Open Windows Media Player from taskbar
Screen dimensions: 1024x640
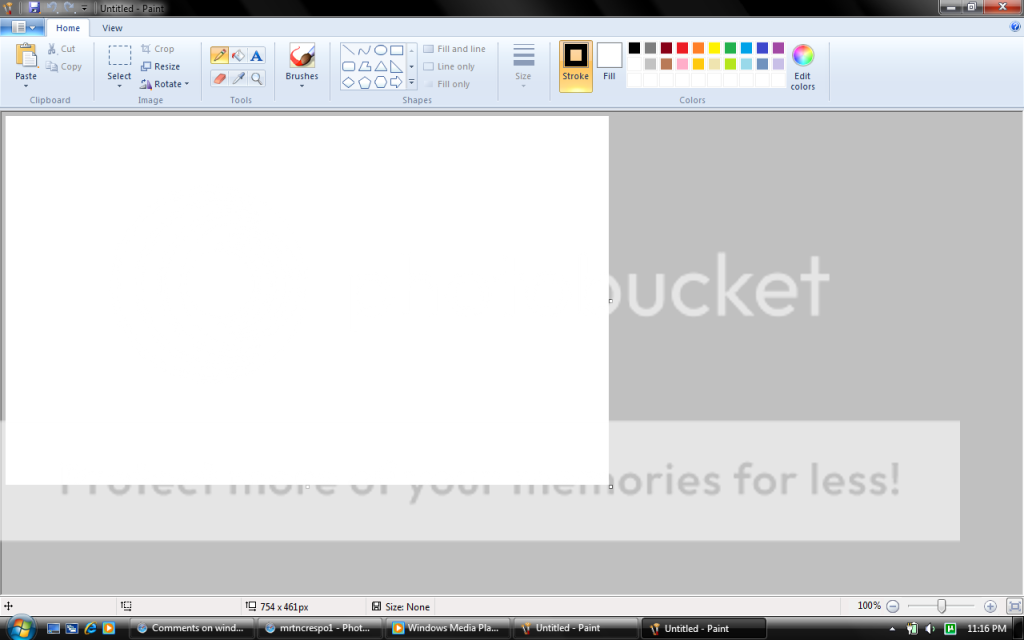pyautogui.click(x=446, y=628)
